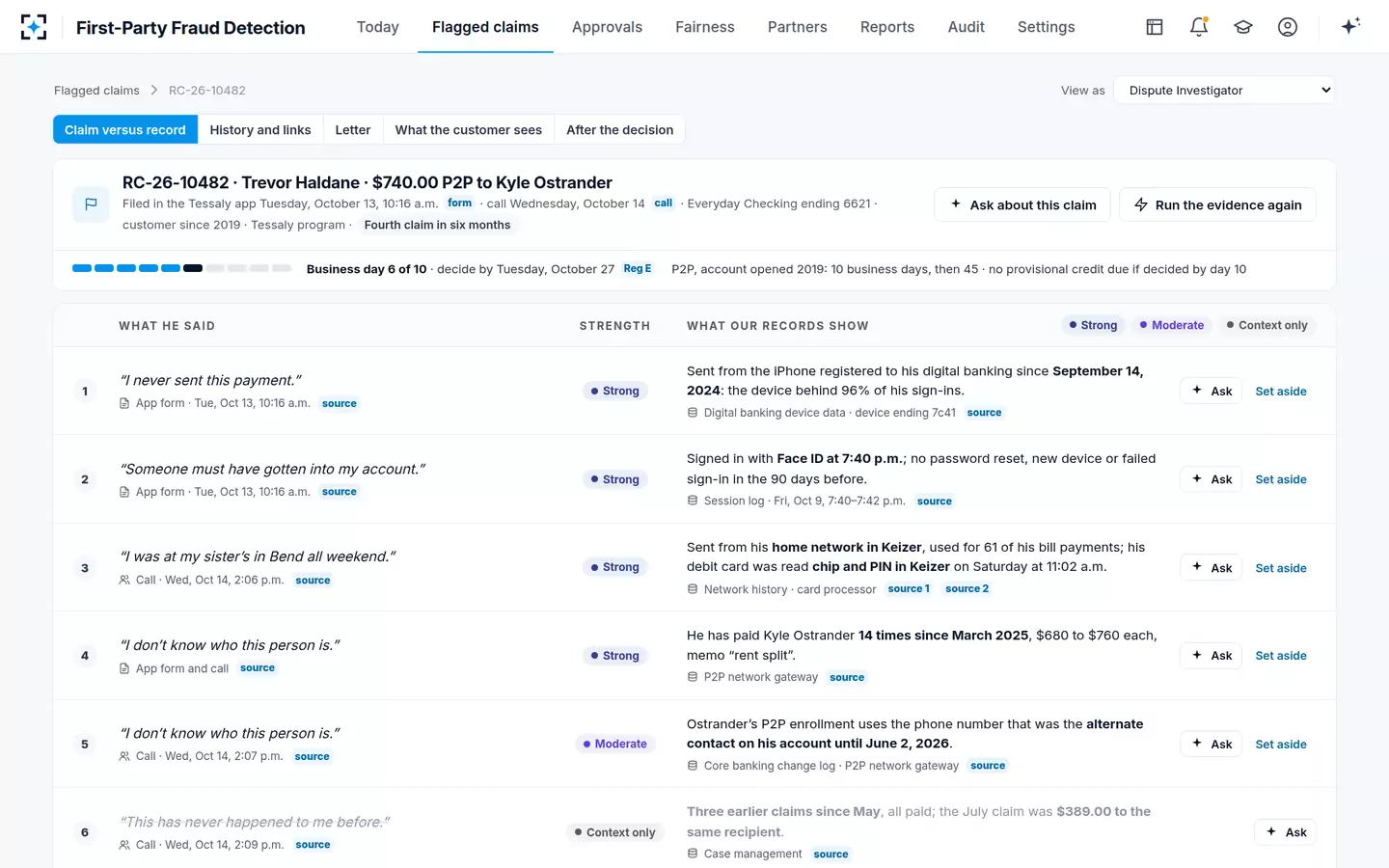Toggle the Context only legend filter
The width and height of the screenshot is (1389, 868).
pos(1266,326)
